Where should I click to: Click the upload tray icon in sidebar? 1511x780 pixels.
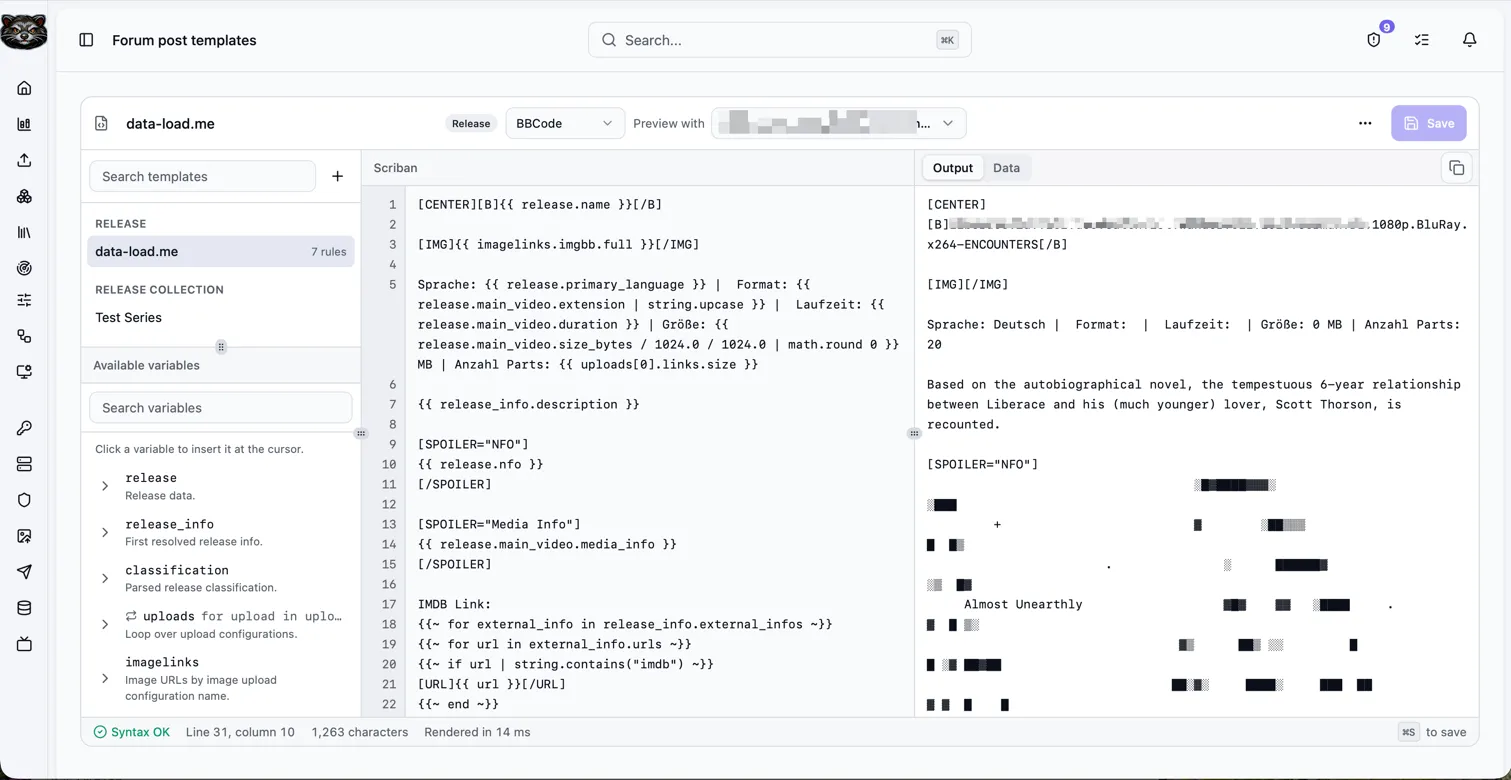24,160
